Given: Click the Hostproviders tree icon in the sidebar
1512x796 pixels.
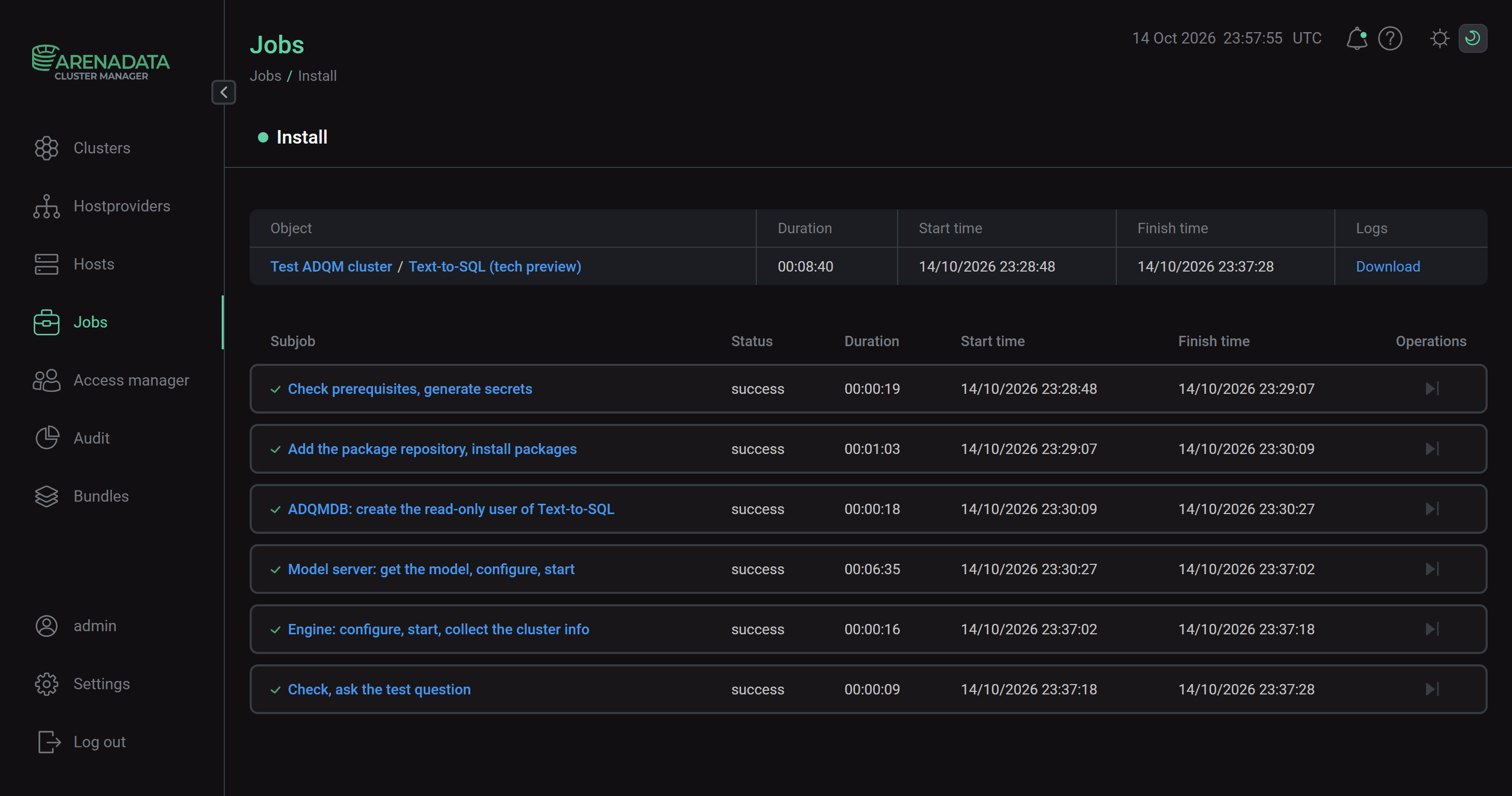Looking at the screenshot, I should click(x=47, y=206).
